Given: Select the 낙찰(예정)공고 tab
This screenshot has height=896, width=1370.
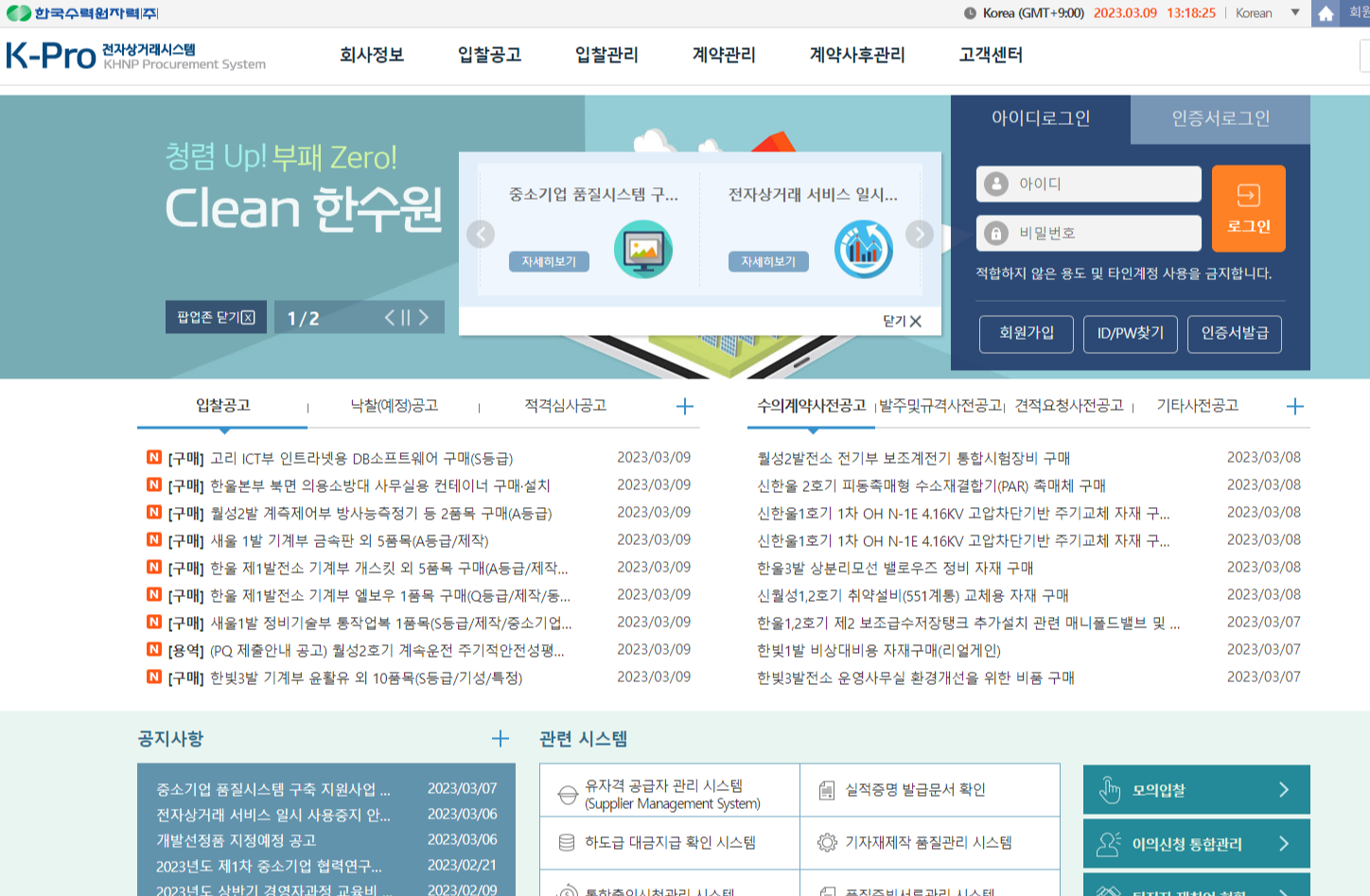Looking at the screenshot, I should (395, 405).
